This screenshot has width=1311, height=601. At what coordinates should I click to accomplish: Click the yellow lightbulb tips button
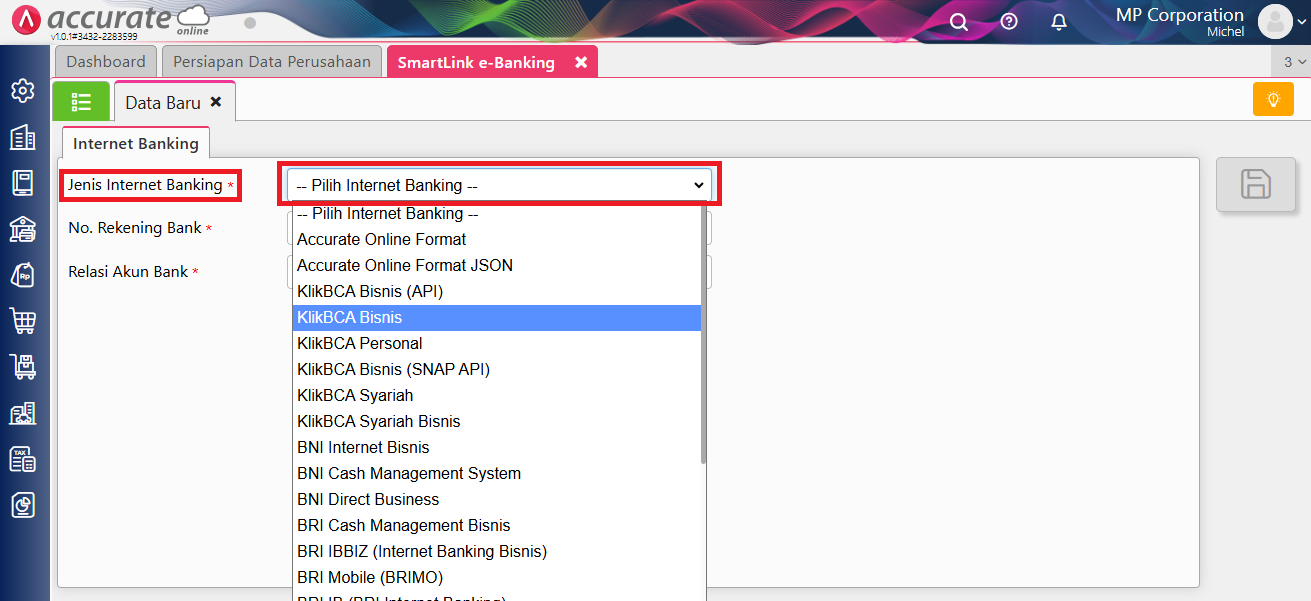point(1273,99)
